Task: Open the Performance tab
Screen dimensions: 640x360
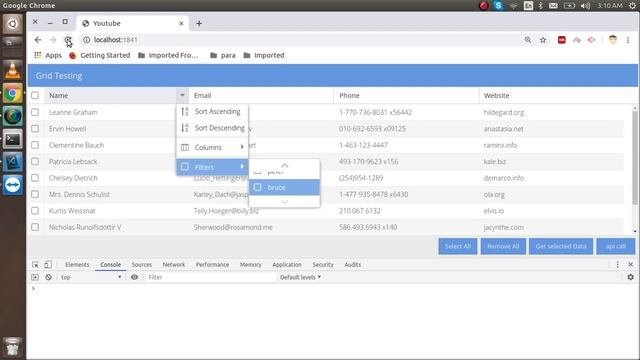Action: (x=212, y=264)
